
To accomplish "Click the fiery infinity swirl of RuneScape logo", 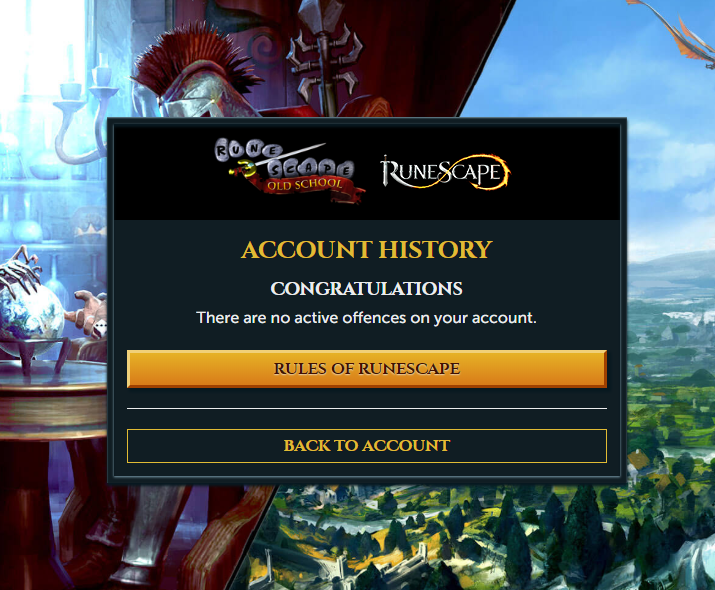I will pos(474,172).
